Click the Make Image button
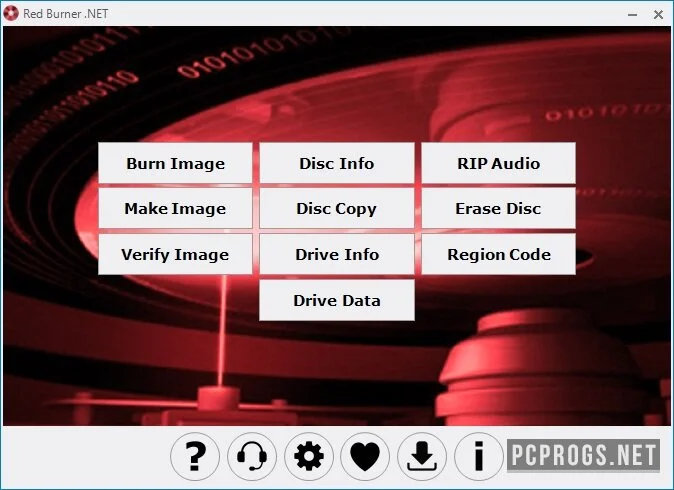This screenshot has width=674, height=490. [175, 208]
